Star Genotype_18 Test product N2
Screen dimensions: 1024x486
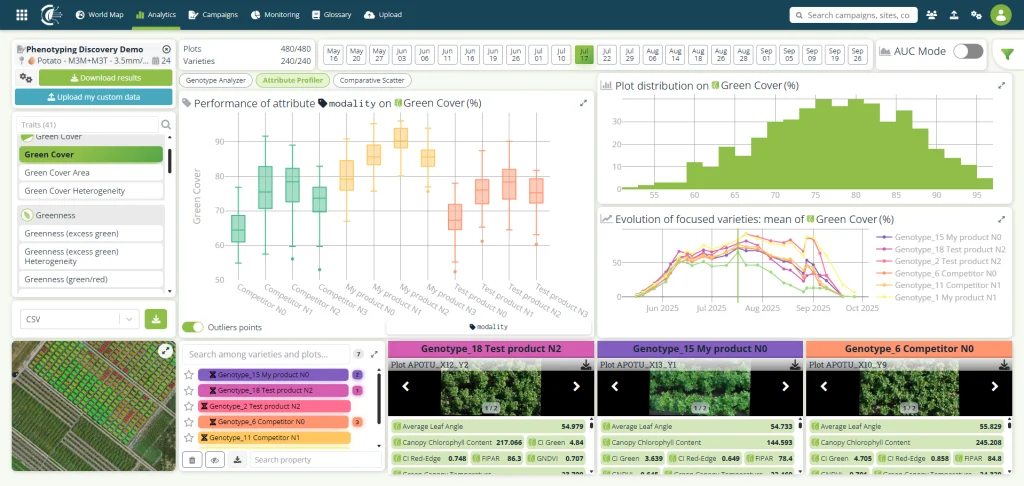click(189, 391)
